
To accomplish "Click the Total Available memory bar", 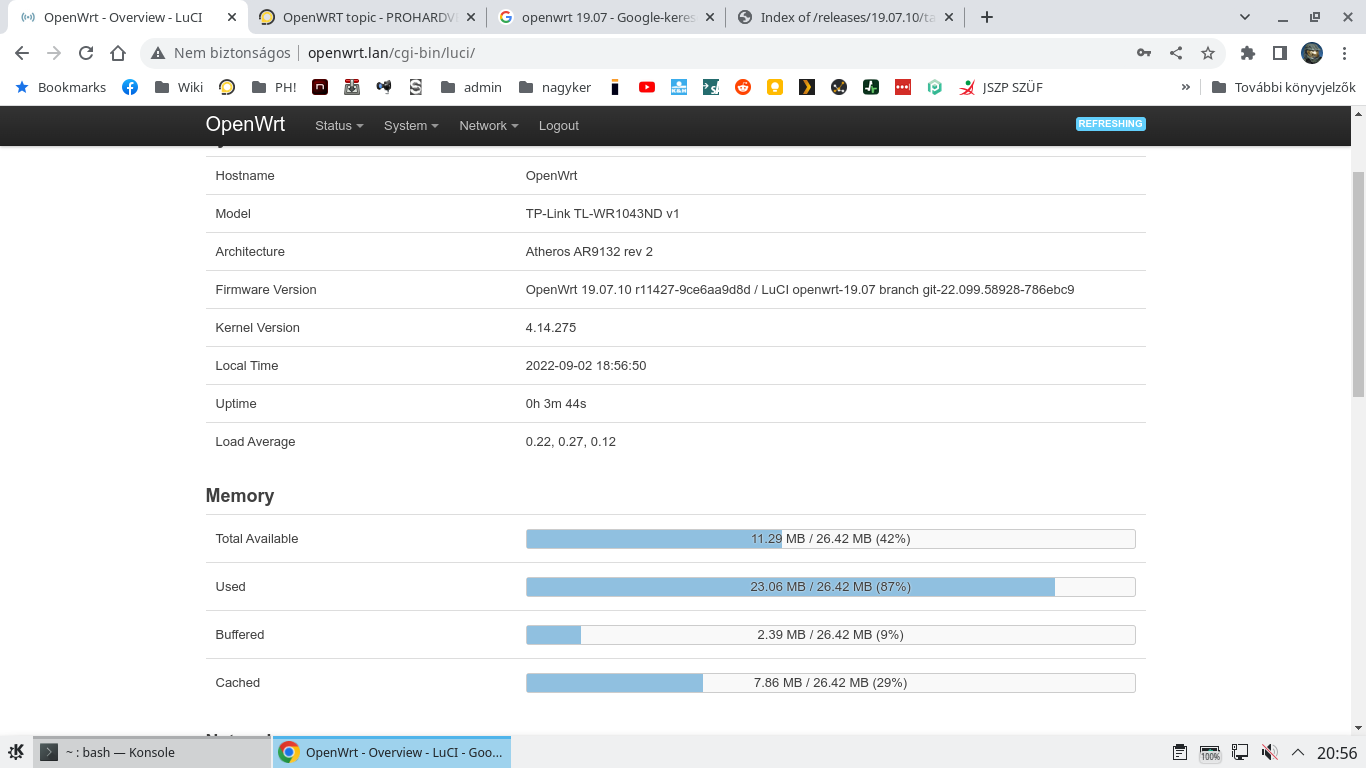I will (x=831, y=539).
